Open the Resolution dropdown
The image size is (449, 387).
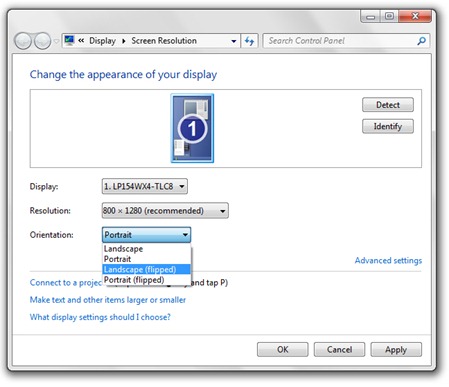click(165, 211)
